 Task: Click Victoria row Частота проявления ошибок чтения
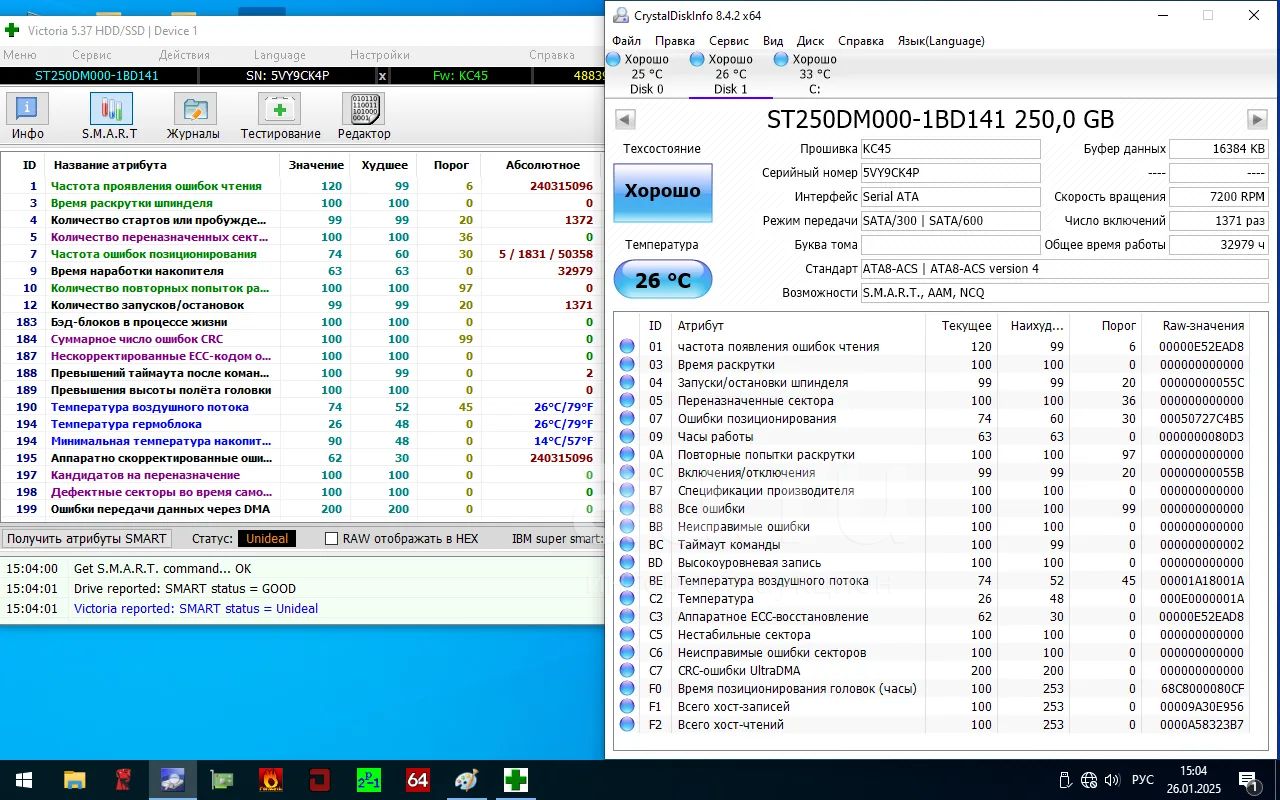pos(300,186)
